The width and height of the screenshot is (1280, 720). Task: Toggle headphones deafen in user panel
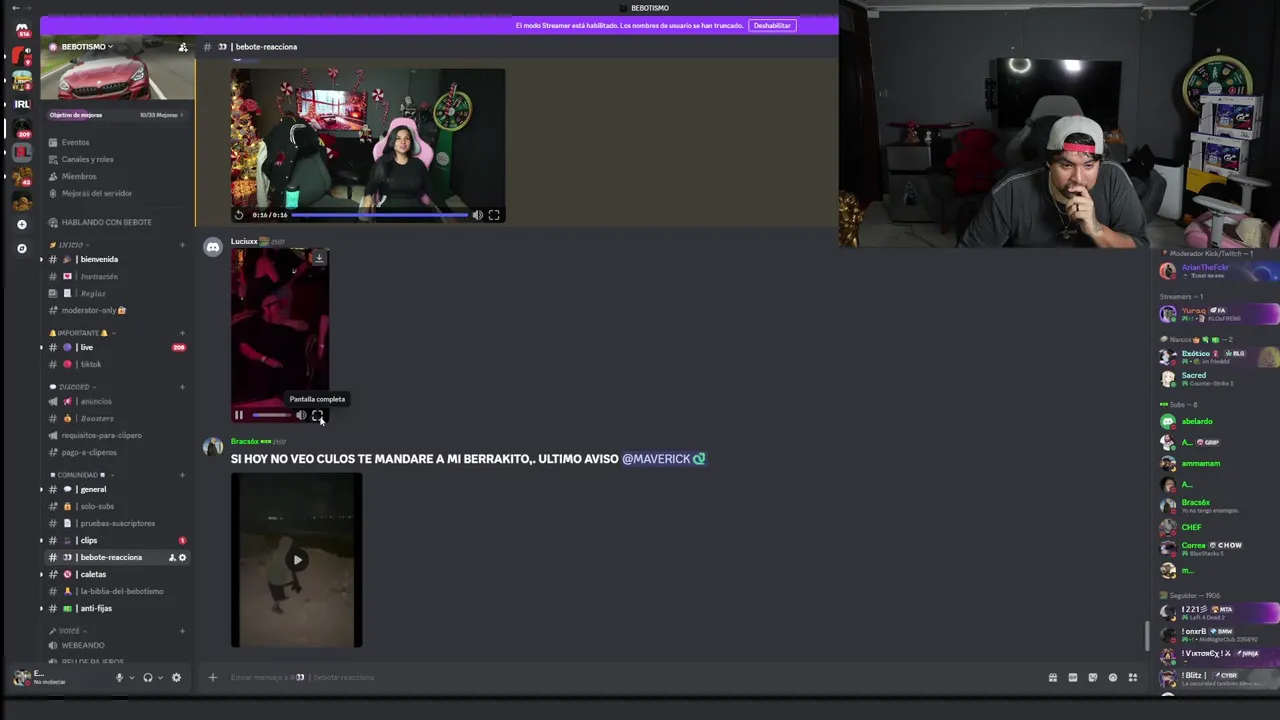tap(148, 677)
